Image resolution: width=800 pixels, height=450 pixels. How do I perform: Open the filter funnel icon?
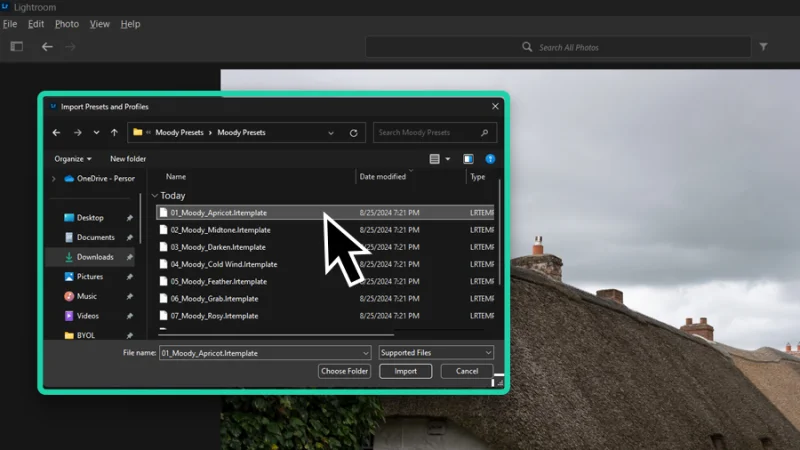[763, 47]
